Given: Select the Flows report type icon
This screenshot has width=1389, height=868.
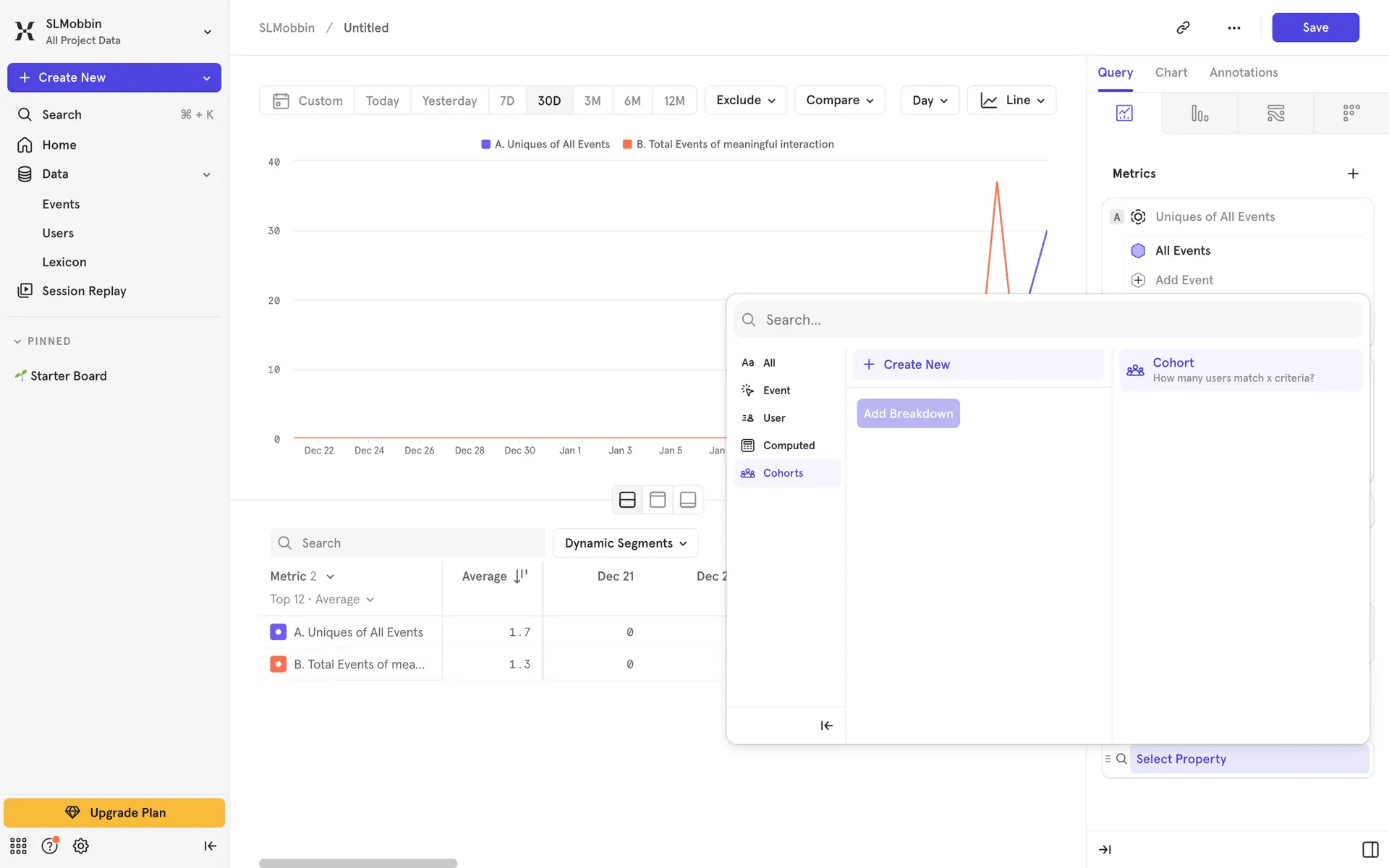Looking at the screenshot, I should [1275, 113].
